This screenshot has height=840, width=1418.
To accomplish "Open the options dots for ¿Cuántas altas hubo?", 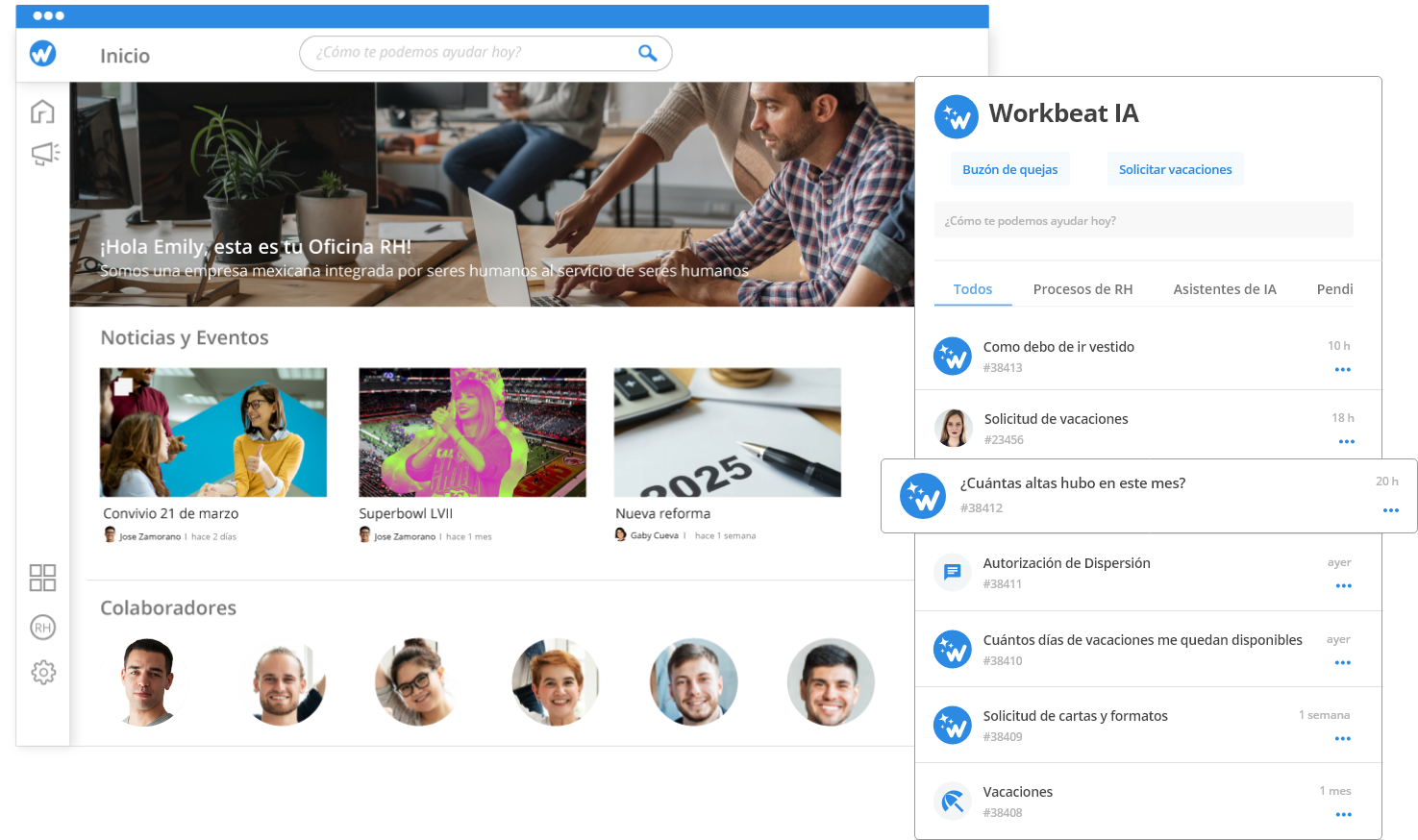I will (x=1391, y=510).
